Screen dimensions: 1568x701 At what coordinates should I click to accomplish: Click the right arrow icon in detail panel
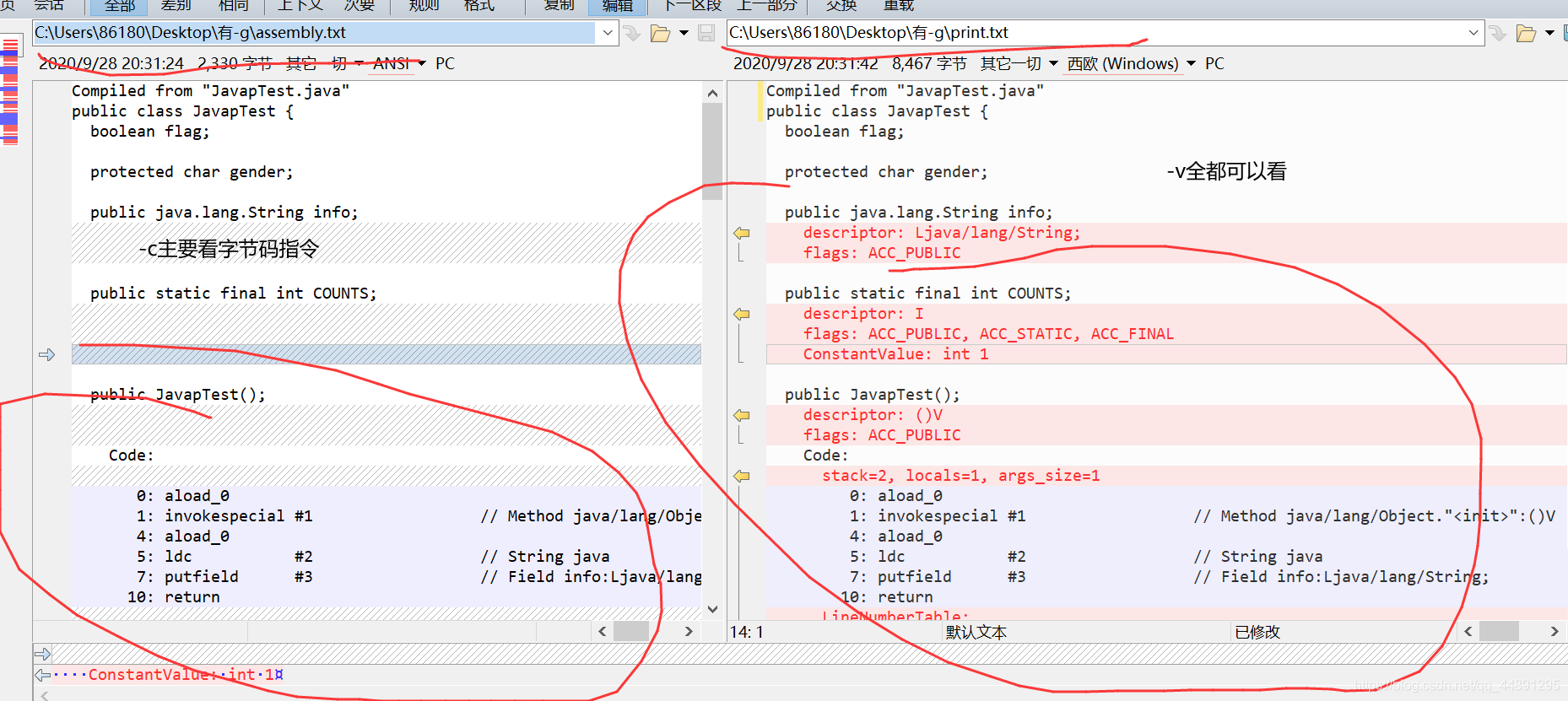42,654
